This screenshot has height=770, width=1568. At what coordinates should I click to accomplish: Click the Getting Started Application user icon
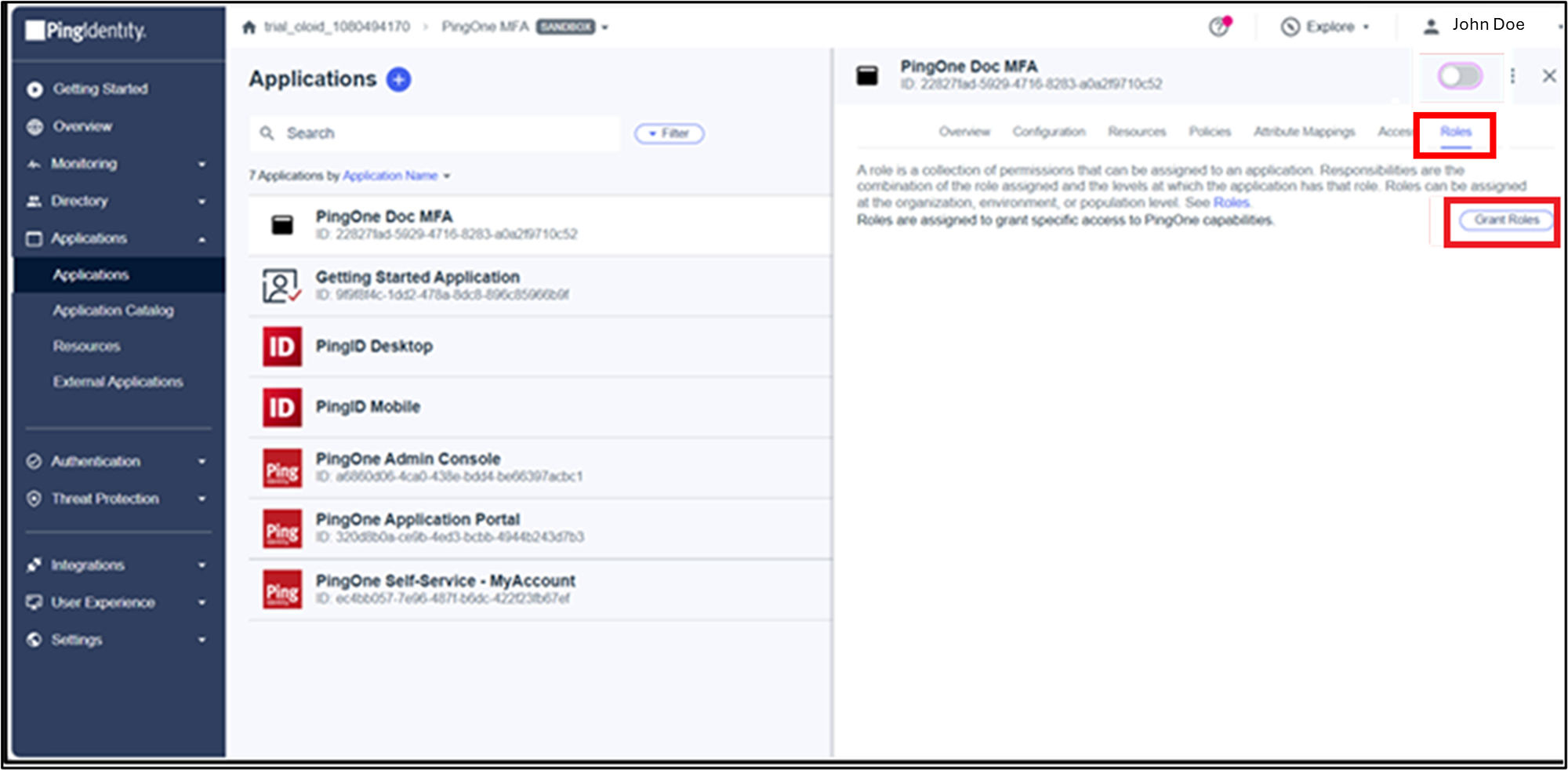[281, 285]
